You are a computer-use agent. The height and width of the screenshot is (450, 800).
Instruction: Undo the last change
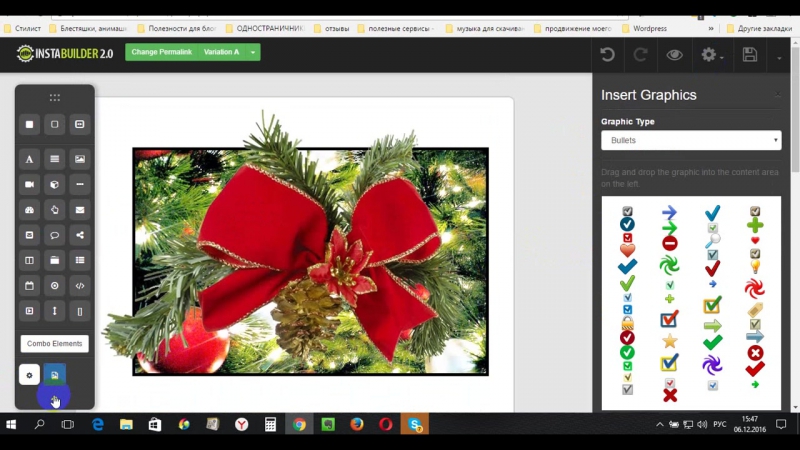[x=607, y=55]
